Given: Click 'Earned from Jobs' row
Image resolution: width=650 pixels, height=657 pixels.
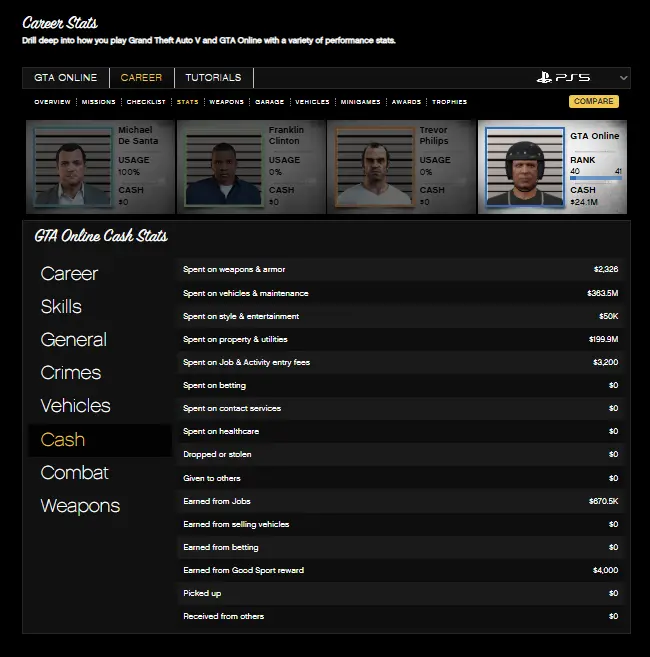Looking at the screenshot, I should point(401,501).
